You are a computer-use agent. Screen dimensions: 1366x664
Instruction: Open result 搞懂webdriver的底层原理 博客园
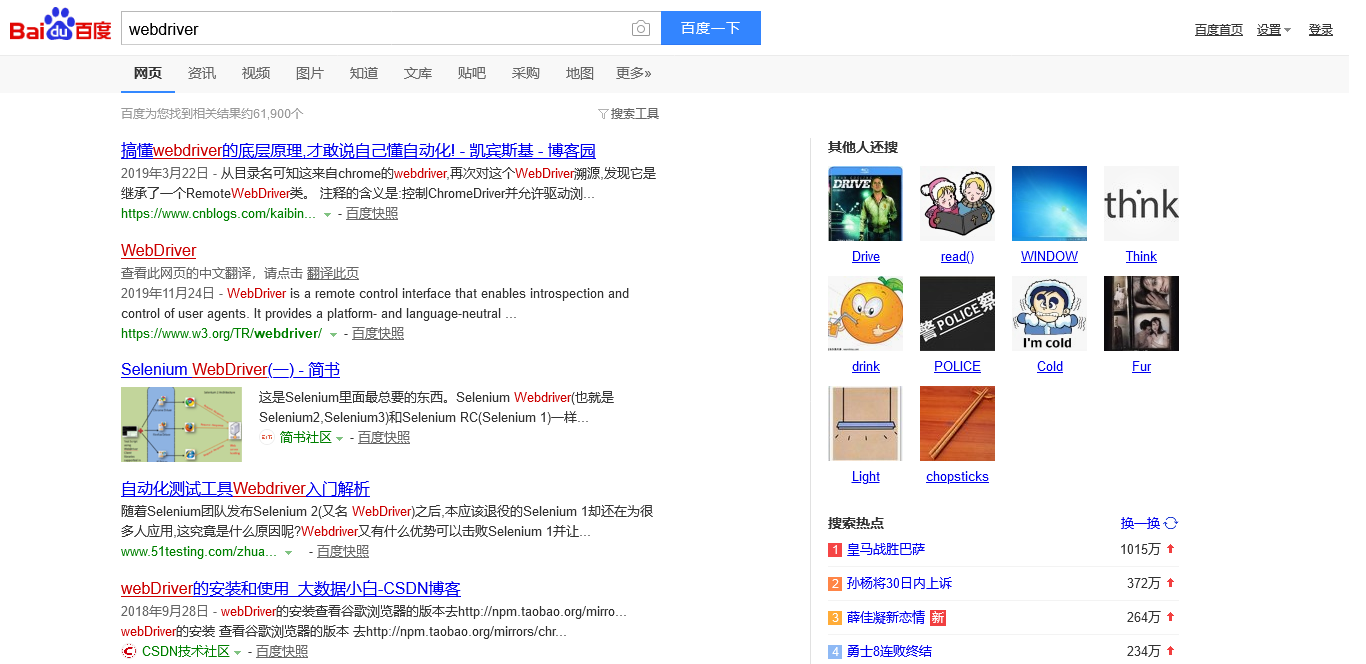coord(358,151)
